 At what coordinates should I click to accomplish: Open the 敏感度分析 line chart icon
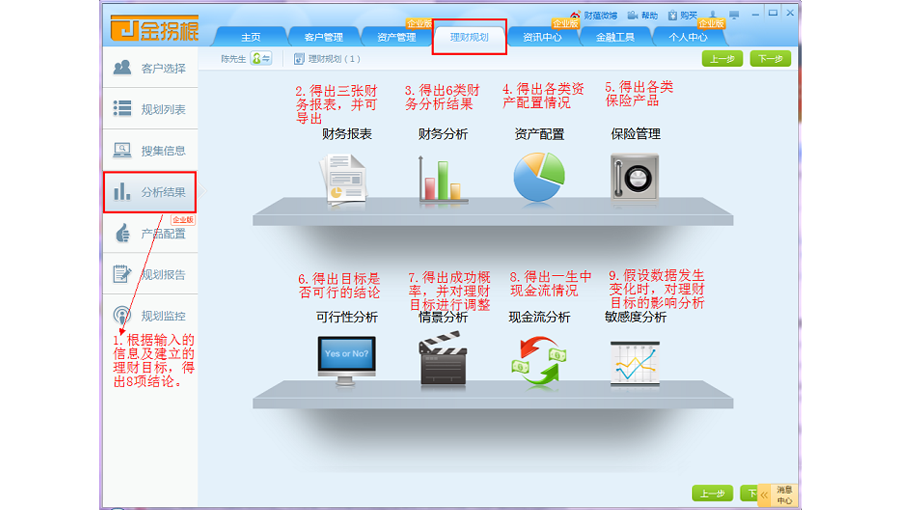635,362
